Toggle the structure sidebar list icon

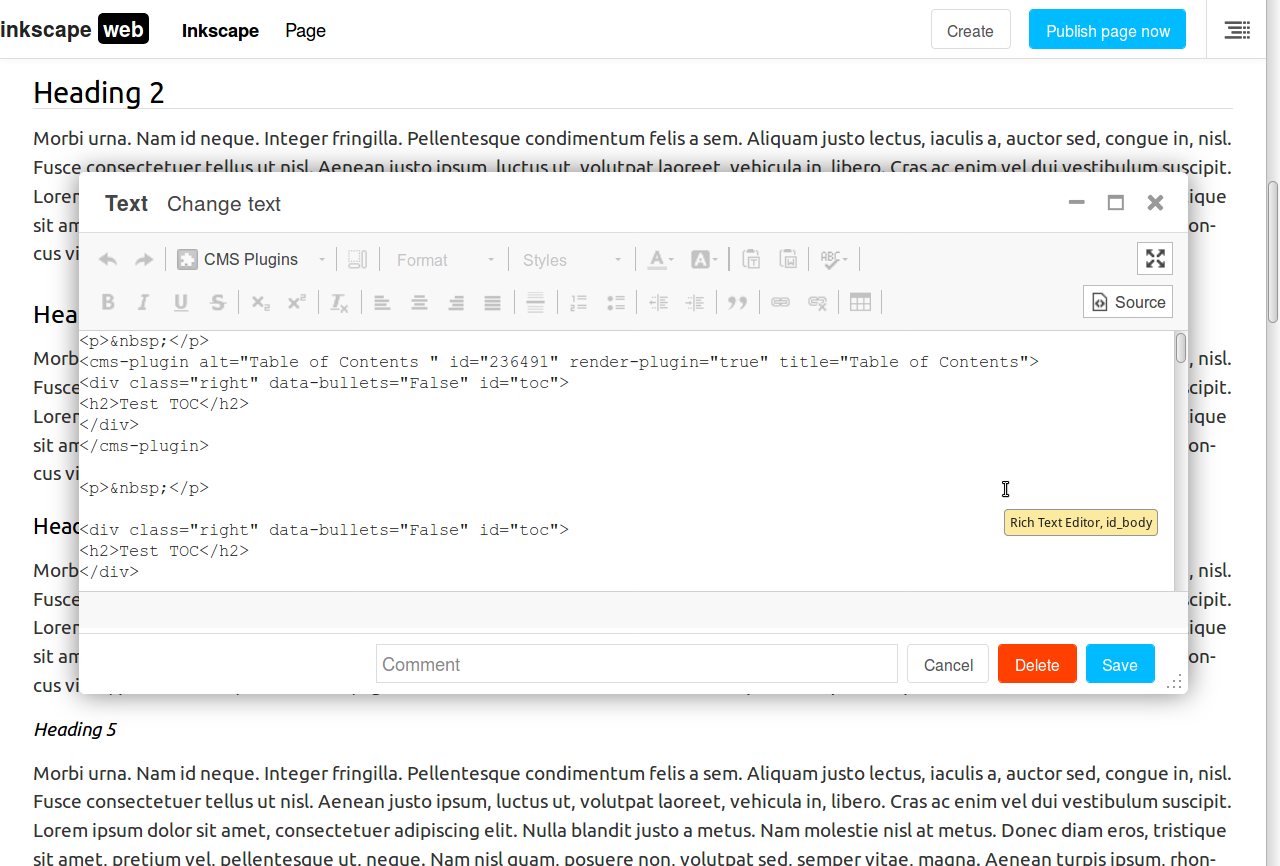pyautogui.click(x=1237, y=30)
